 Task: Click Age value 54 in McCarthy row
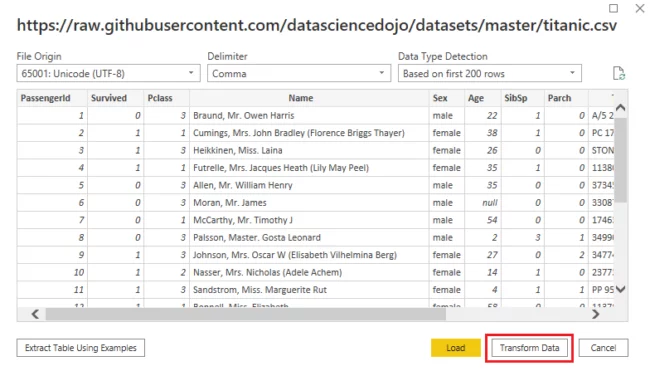point(492,220)
